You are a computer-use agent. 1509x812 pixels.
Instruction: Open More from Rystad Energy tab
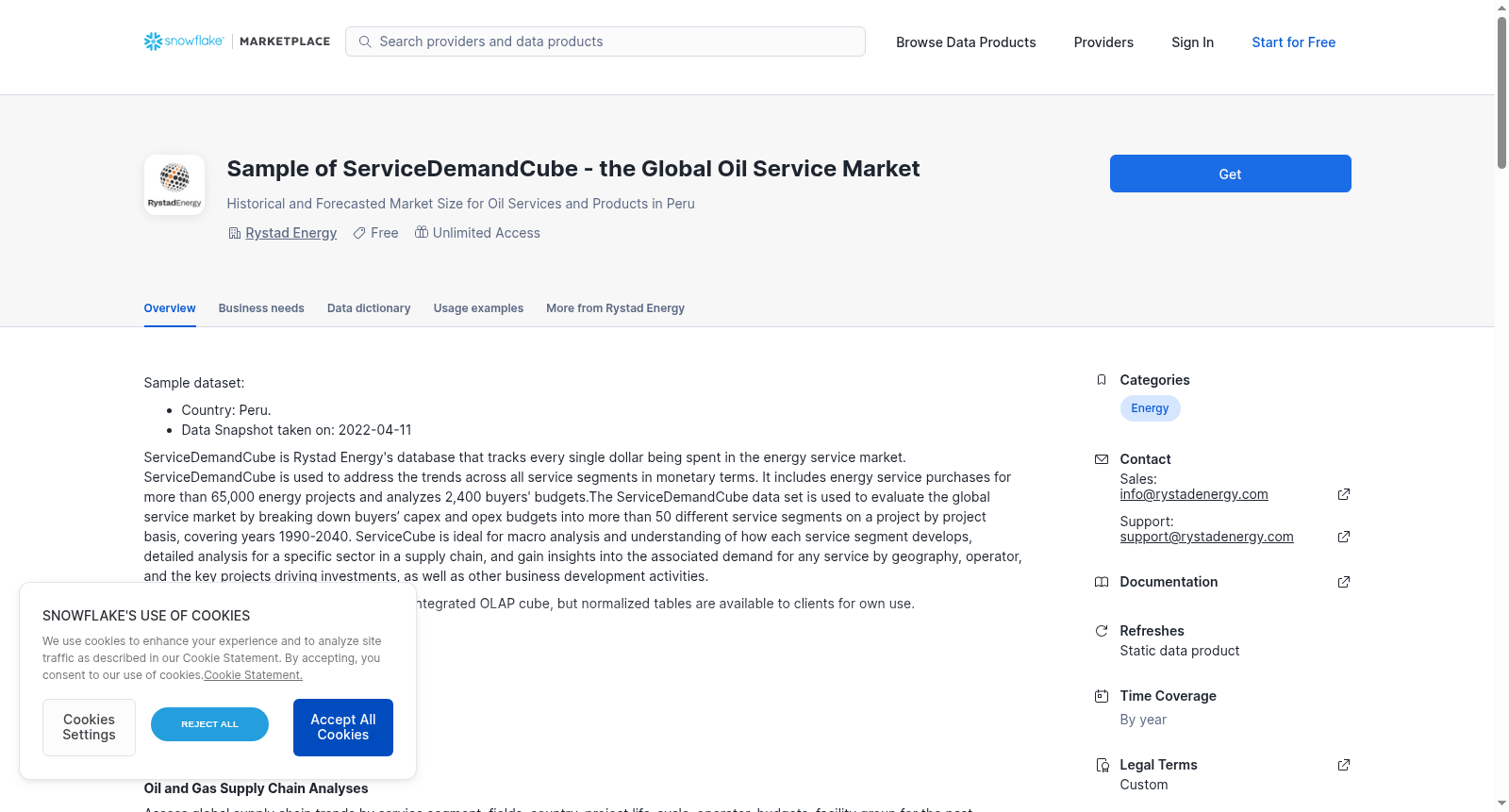coord(615,308)
